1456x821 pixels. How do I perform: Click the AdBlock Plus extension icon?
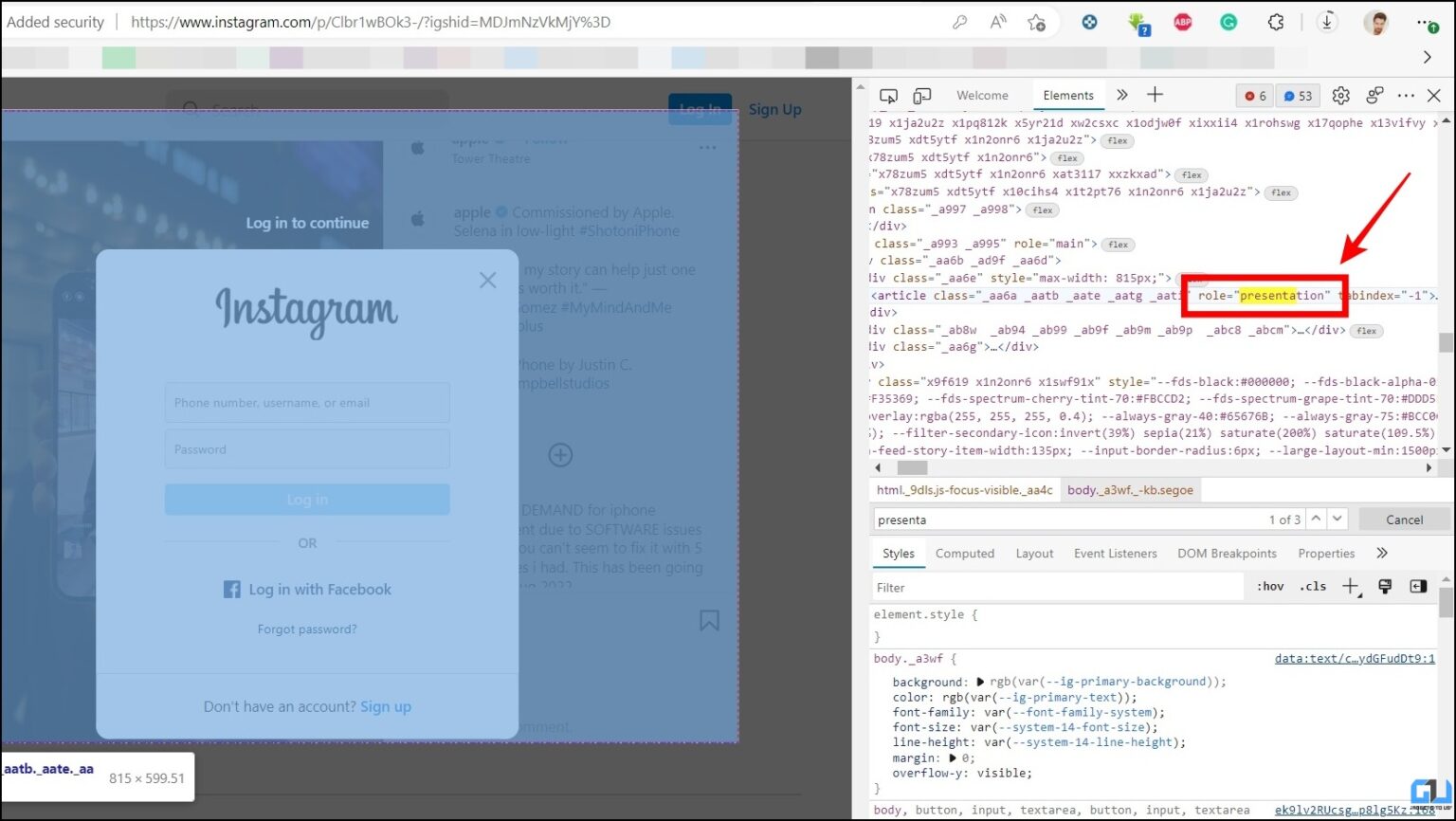[x=1183, y=23]
